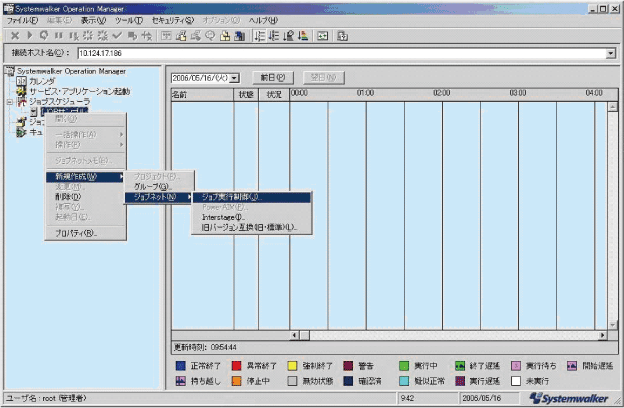The height and width of the screenshot is (408, 624).
Task: Open the 接続ホスト名 host dropdown arrow
Action: 610,53
